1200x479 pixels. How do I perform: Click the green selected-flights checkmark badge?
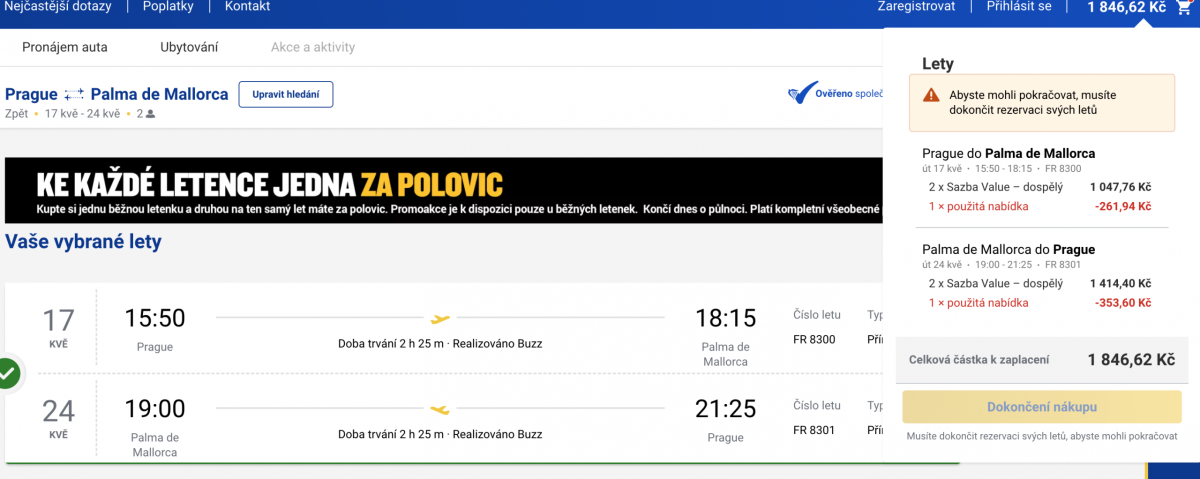pyautogui.click(x=7, y=374)
